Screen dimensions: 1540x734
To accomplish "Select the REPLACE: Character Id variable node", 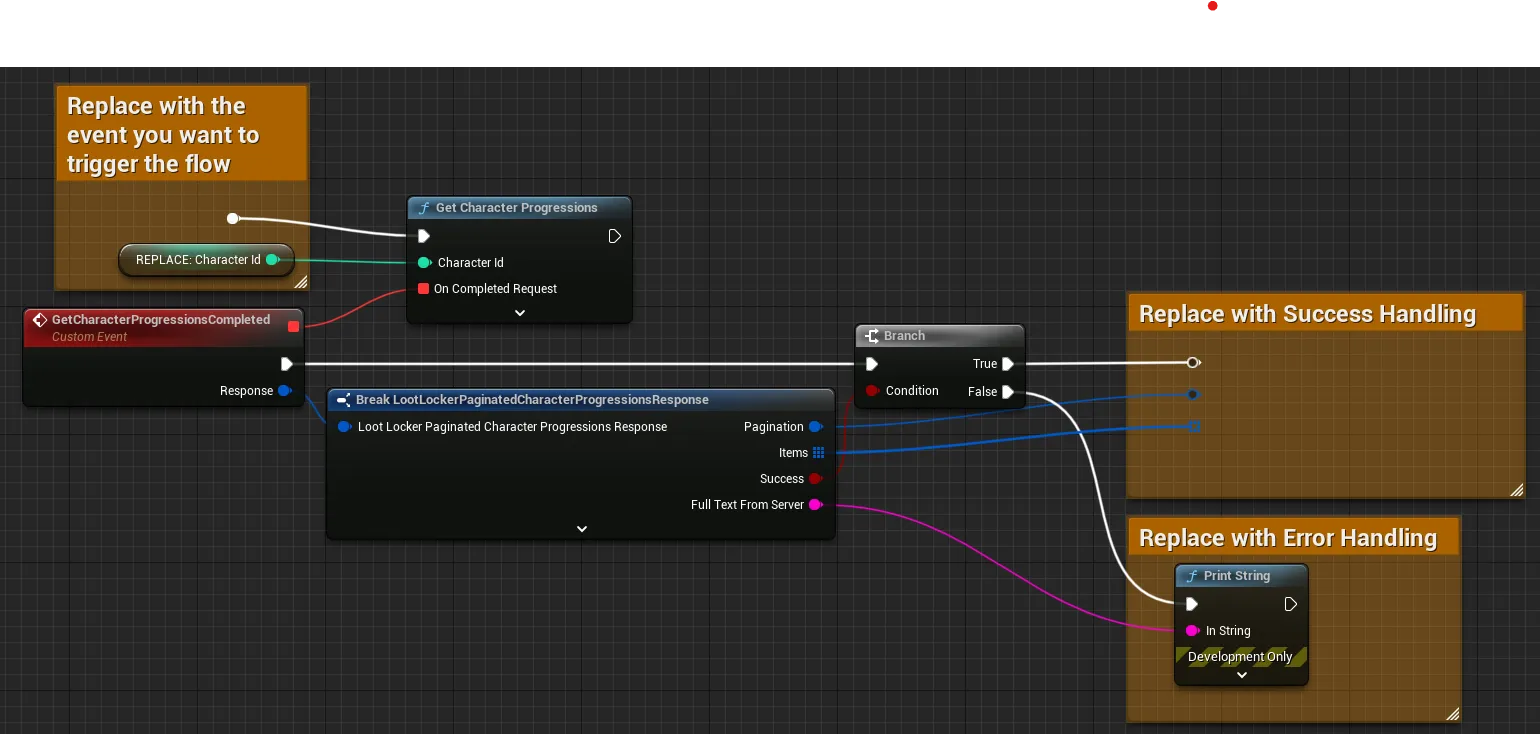I will point(206,260).
